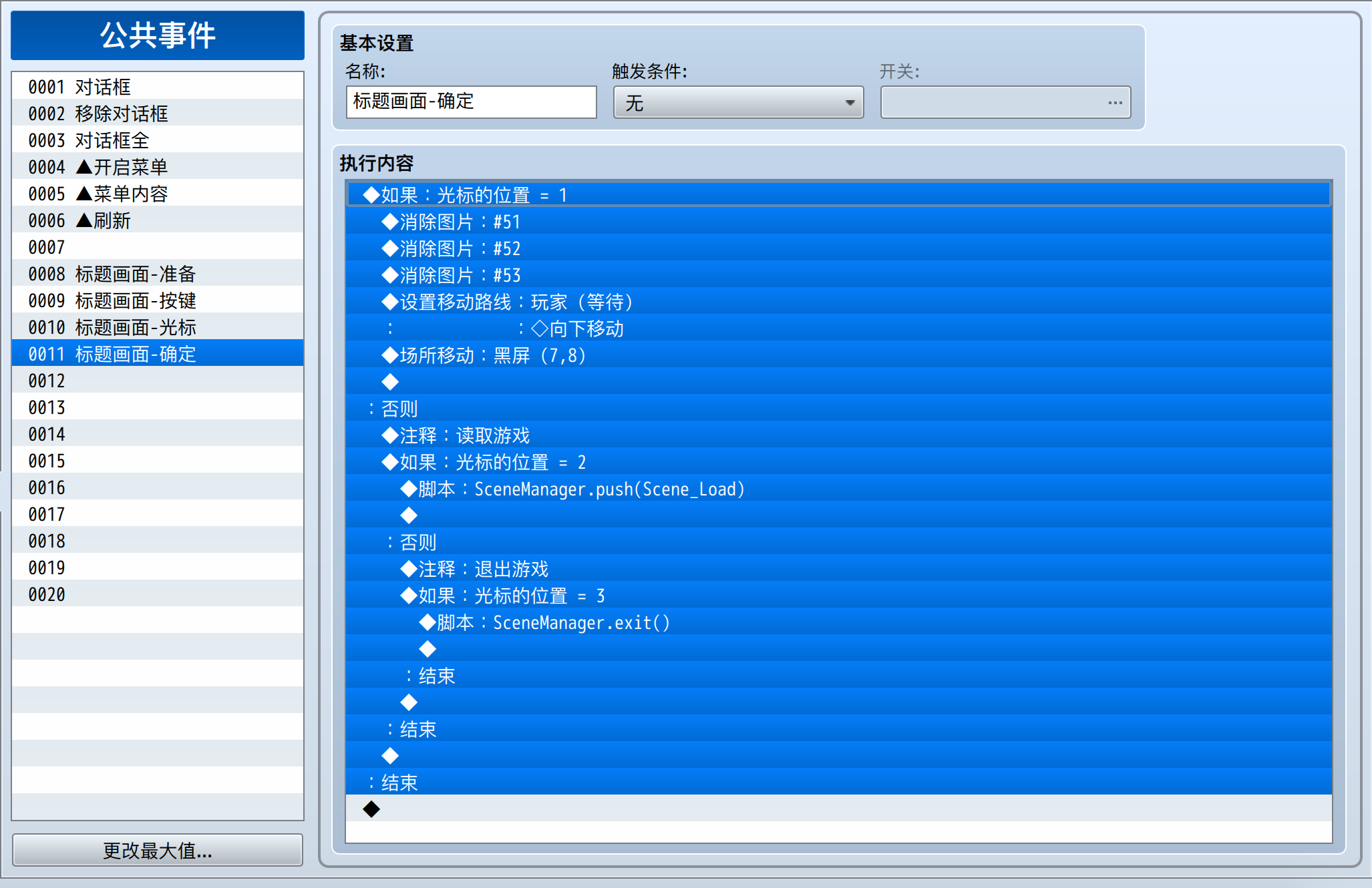Click the 名称 field 标题画面-确定
Screen dimensions: 1372x888
471,102
